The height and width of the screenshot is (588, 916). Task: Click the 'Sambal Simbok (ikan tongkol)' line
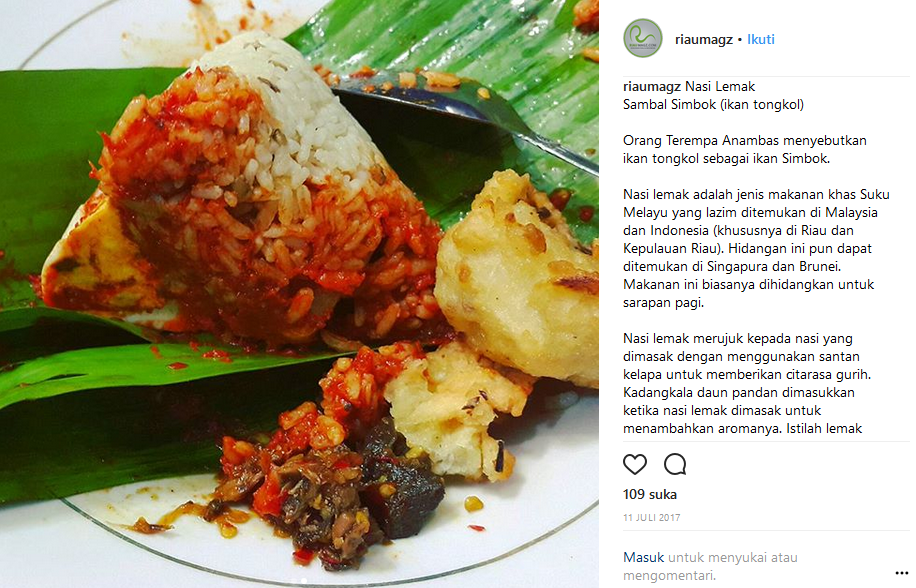(x=713, y=105)
